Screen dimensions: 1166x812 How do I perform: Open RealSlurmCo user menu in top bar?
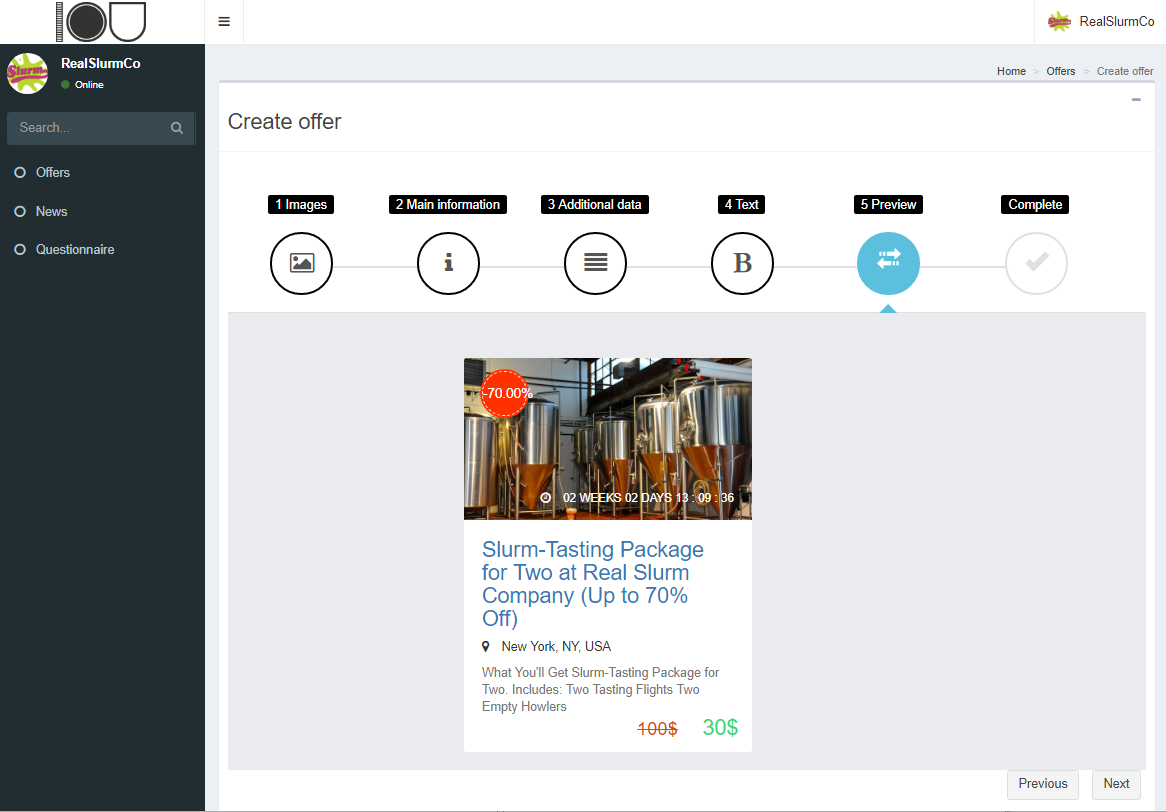[x=1100, y=21]
